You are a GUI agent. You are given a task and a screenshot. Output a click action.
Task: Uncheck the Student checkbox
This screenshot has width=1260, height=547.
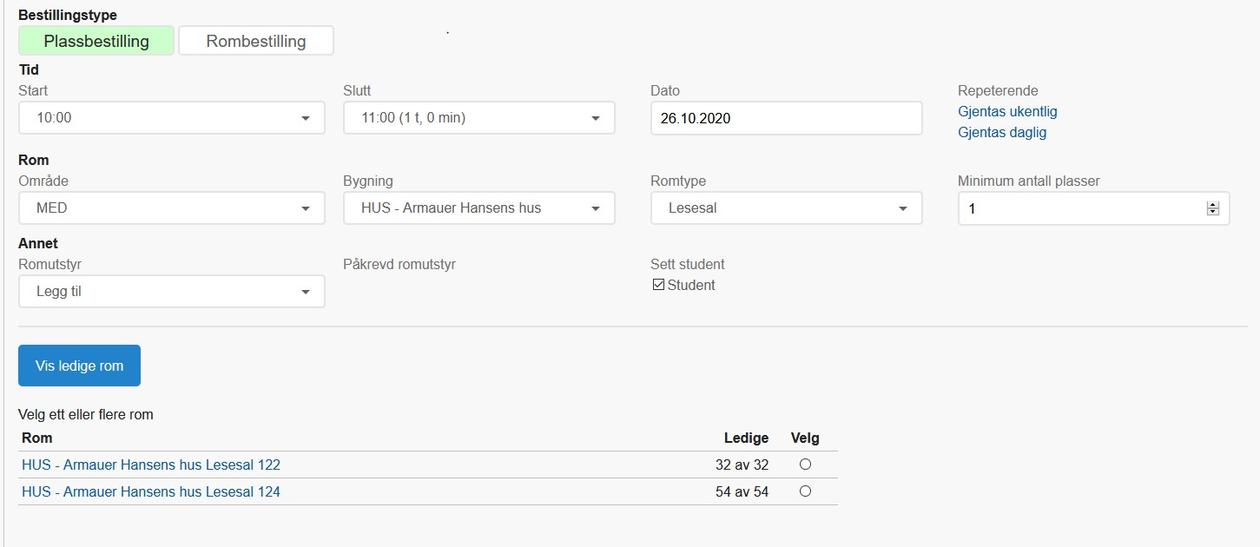coord(659,285)
